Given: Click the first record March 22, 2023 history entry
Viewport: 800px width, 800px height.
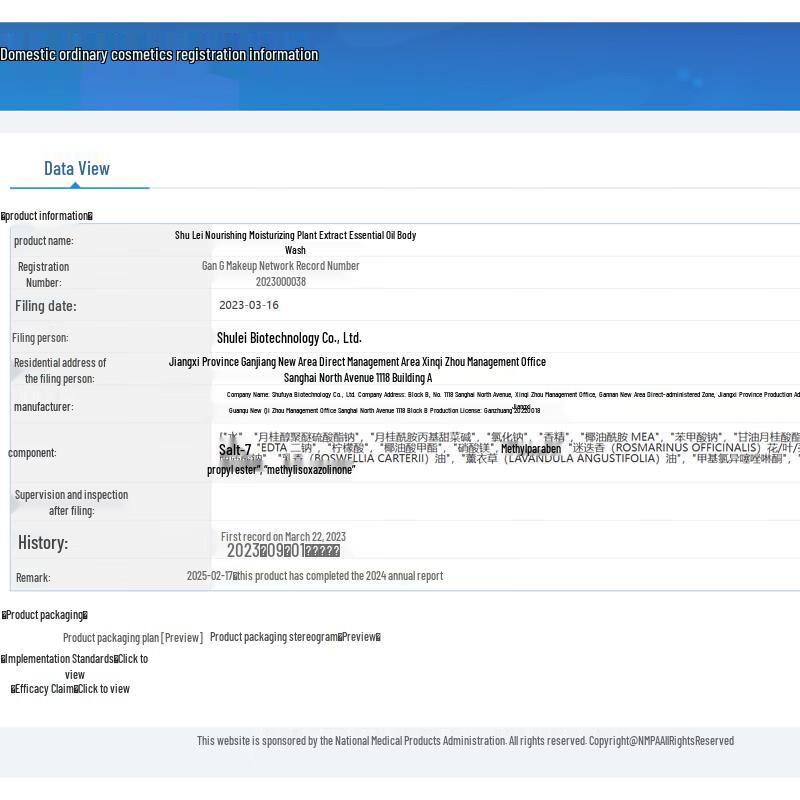Looking at the screenshot, I should click(283, 537).
